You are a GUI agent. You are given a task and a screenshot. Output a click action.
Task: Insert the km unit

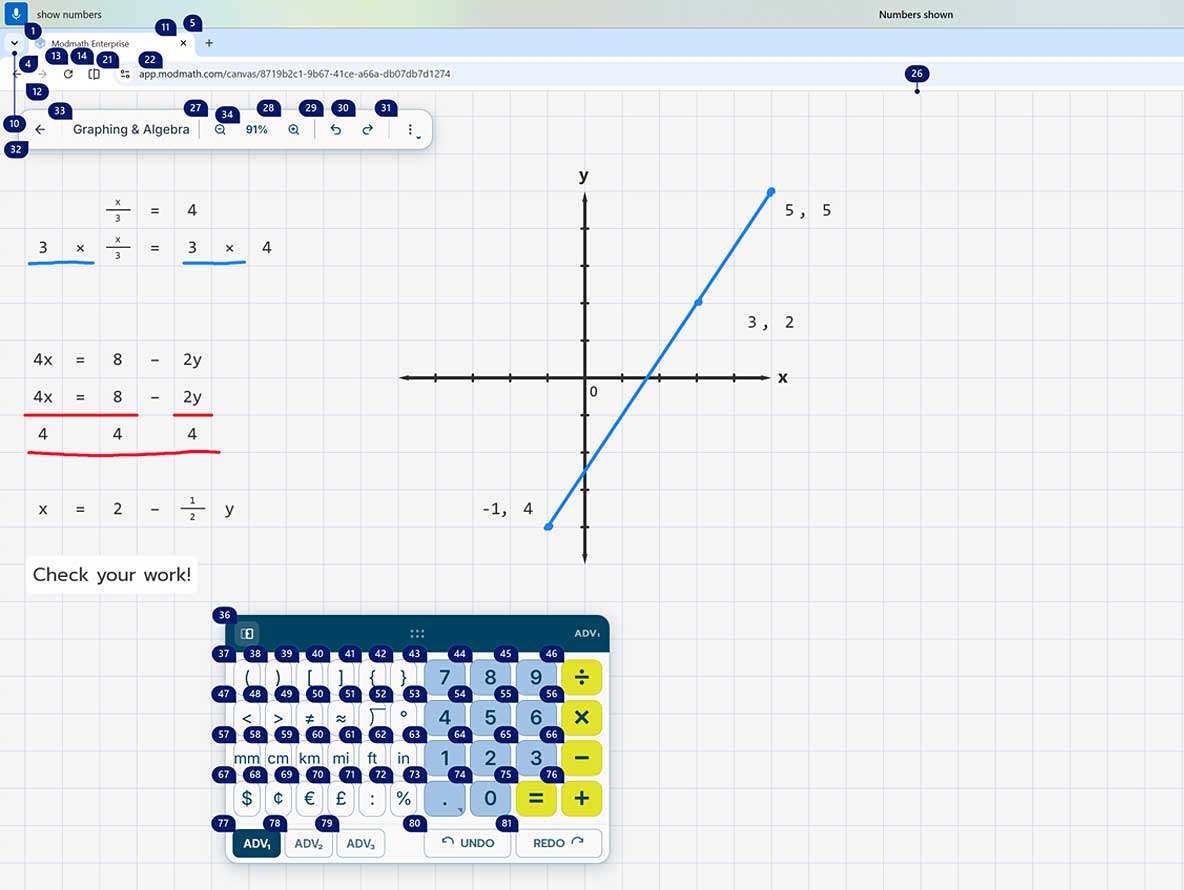[310, 758]
